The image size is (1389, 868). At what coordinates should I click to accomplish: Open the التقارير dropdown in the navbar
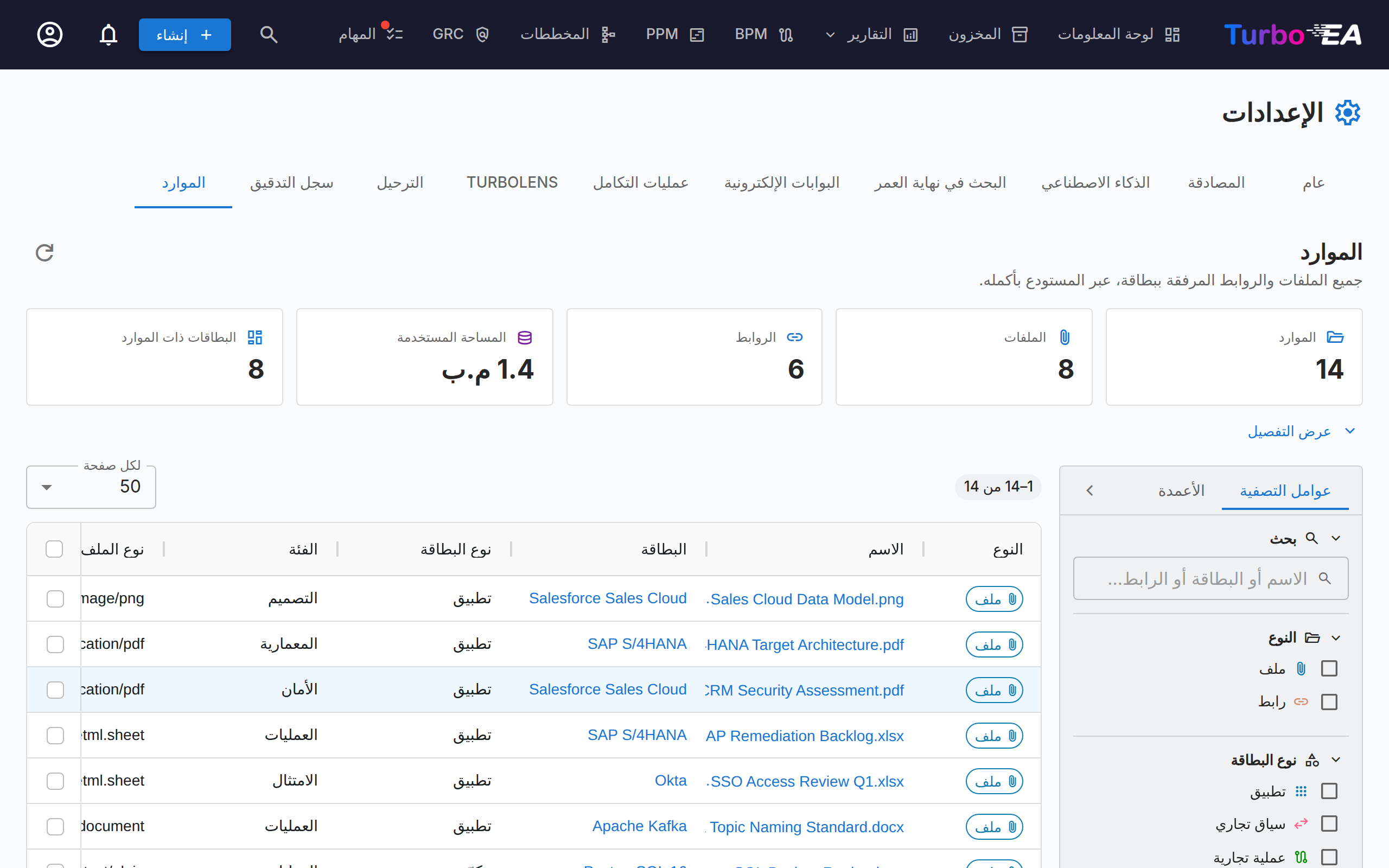point(871,34)
